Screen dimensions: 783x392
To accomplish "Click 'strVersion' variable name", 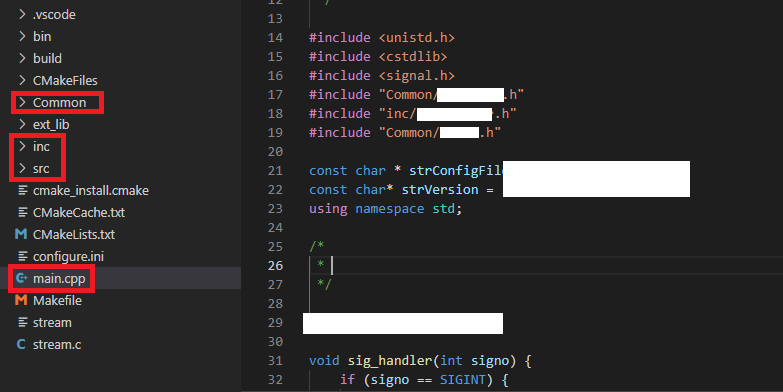I will [440, 190].
